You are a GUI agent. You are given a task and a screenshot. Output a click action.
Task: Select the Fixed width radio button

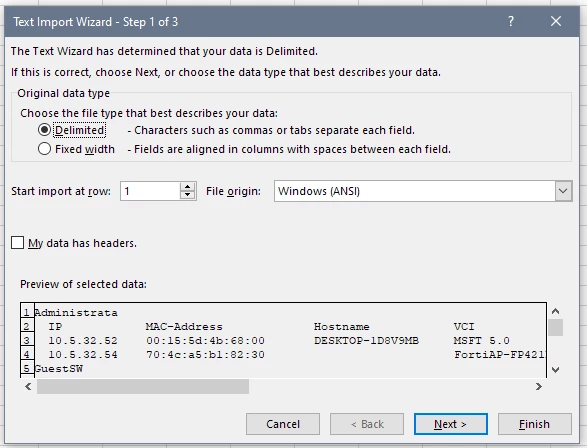point(44,149)
